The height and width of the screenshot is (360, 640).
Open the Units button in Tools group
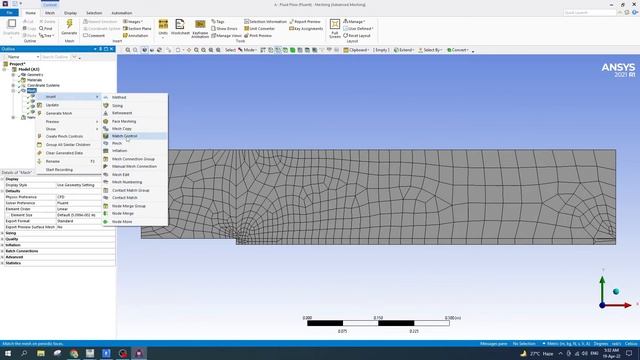click(163, 27)
